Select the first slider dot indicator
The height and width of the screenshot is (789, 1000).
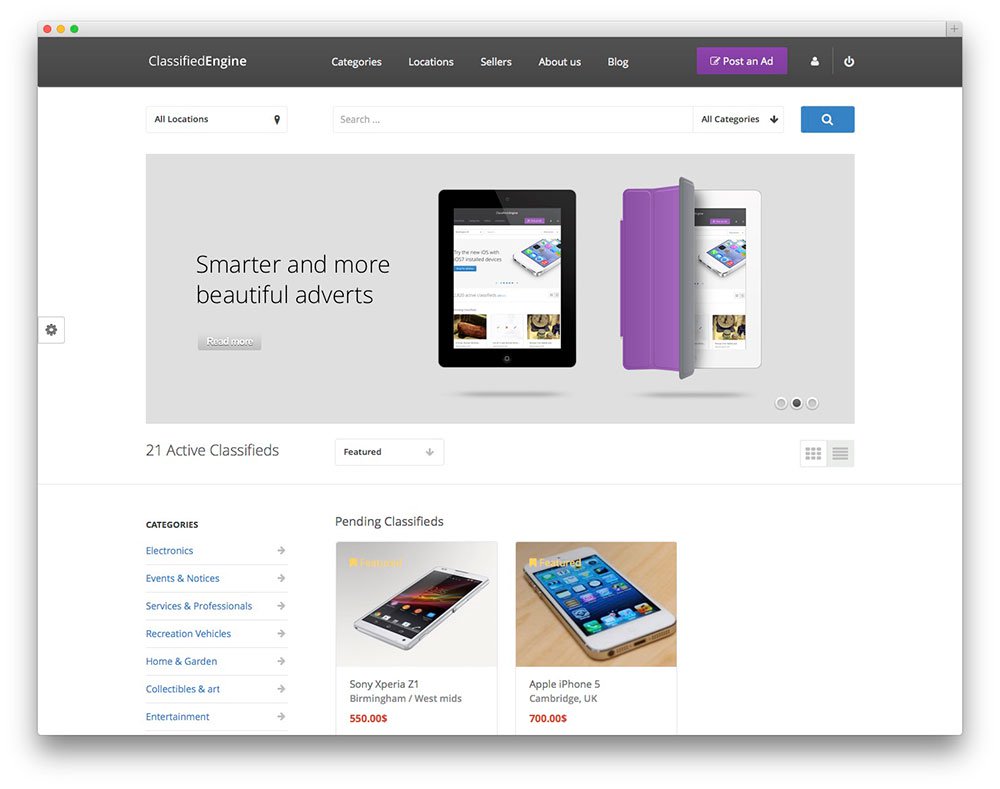pos(781,403)
